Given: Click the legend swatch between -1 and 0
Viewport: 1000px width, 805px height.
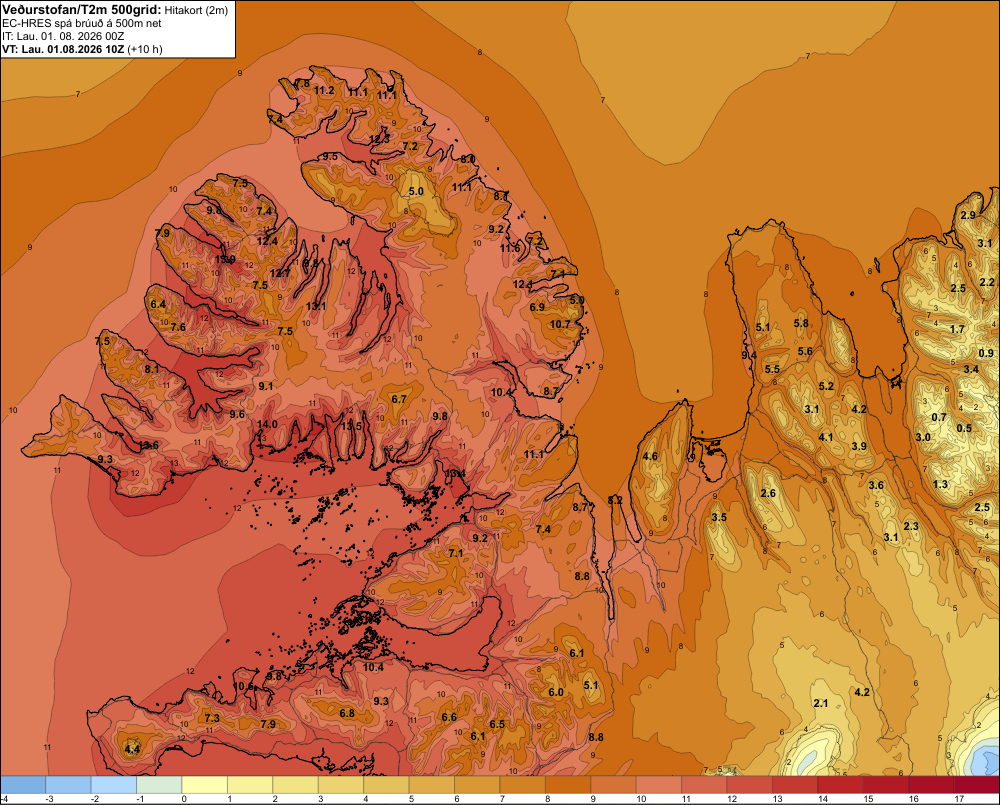Looking at the screenshot, I should (x=159, y=784).
